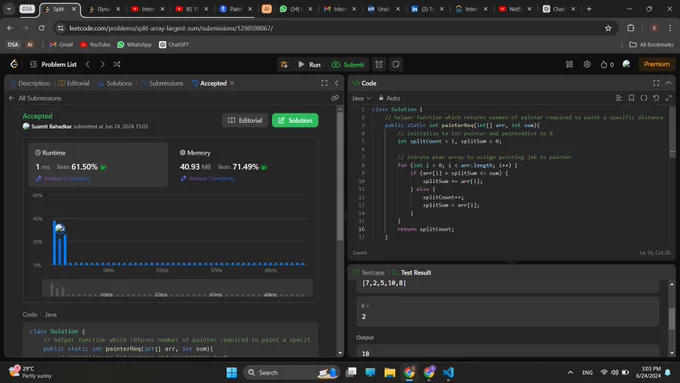The height and width of the screenshot is (383, 680).
Task: Analyze Complexity under Runtime
Action: click(63, 178)
